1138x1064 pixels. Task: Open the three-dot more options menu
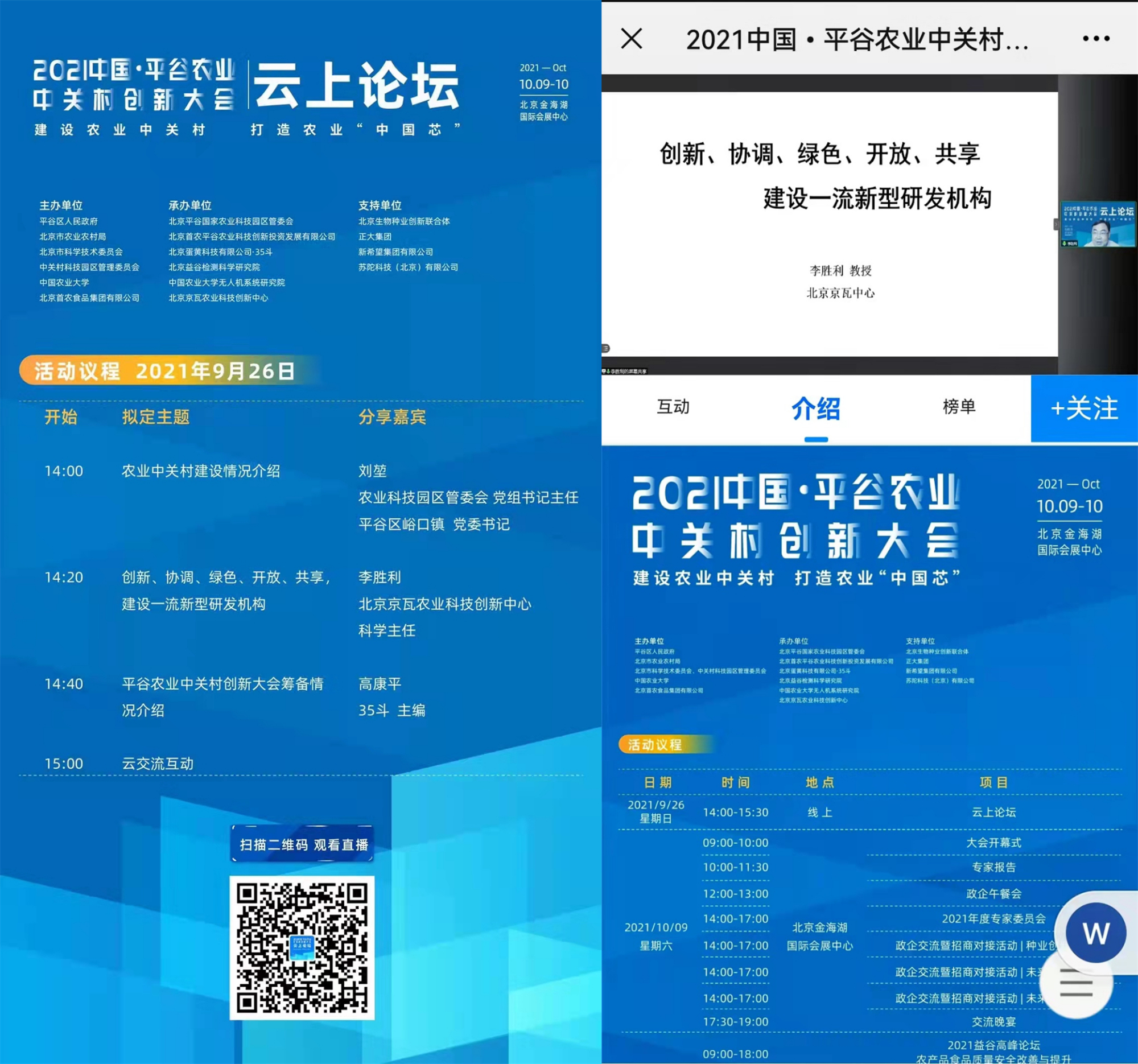click(1096, 39)
